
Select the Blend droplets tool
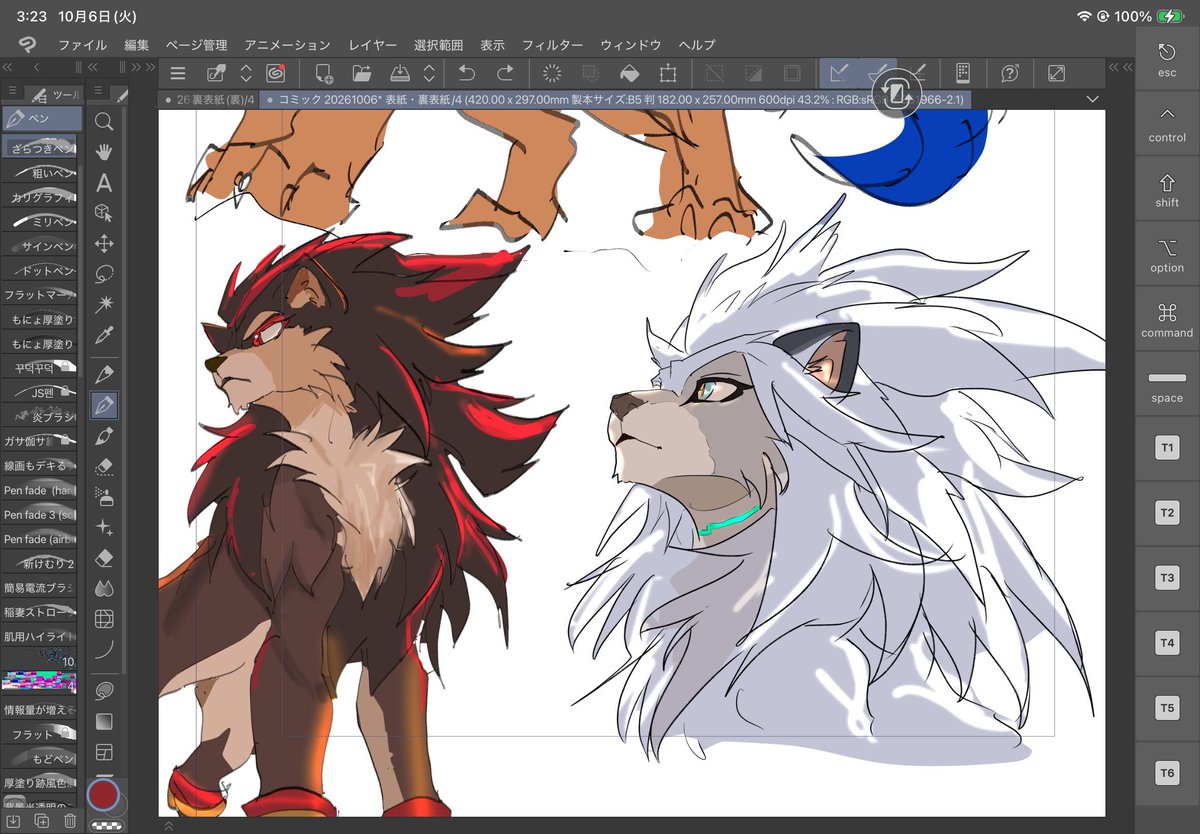tap(103, 589)
